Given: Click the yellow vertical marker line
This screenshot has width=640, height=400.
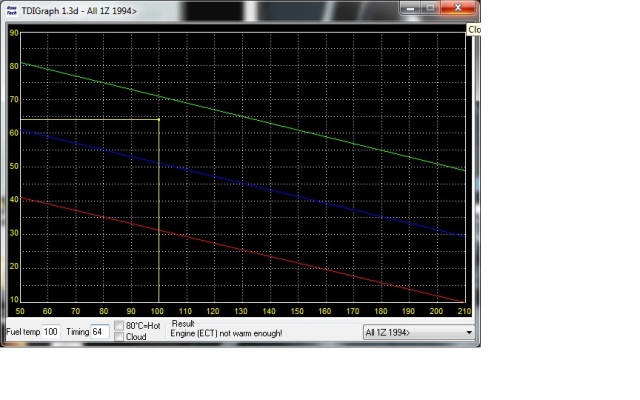Looking at the screenshot, I should pos(160,220).
